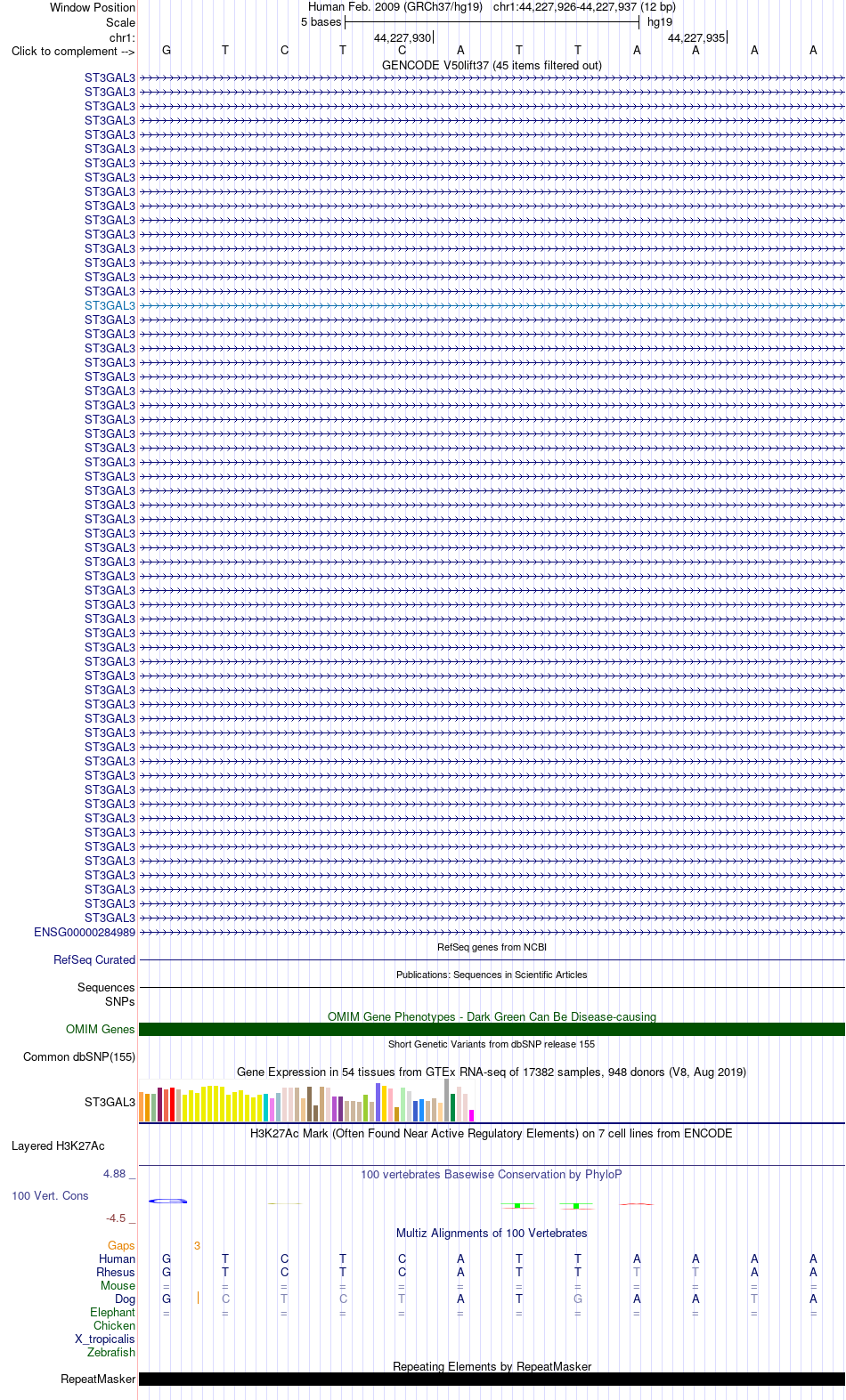The height and width of the screenshot is (1400, 846).
Task: Click the 'RefSeq genes from NCBI' title
Action: (492, 947)
